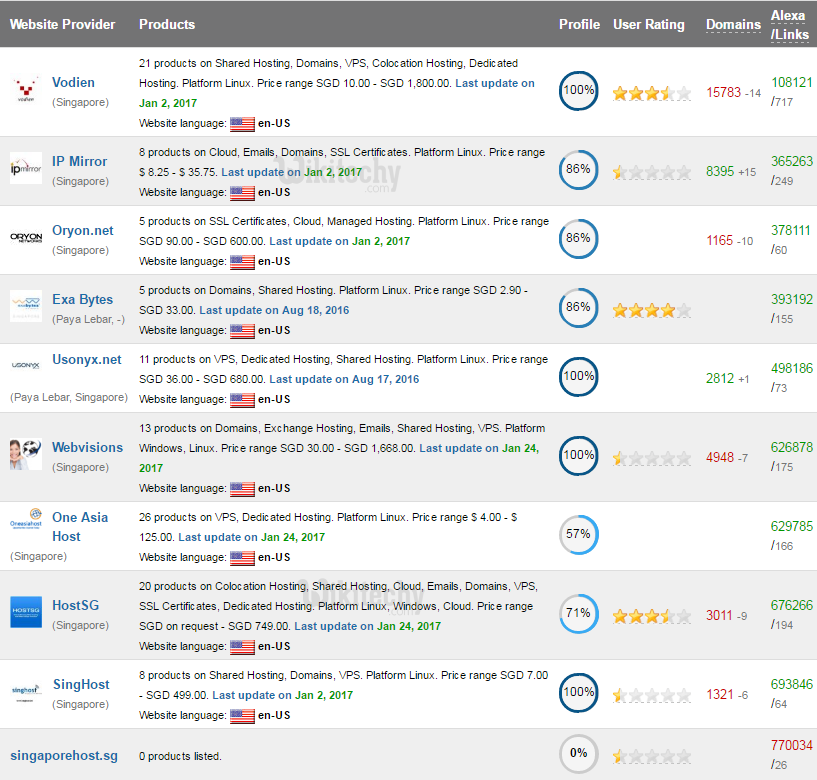Click the Webvisions logo
This screenshot has width=817, height=780.
pos(25,455)
